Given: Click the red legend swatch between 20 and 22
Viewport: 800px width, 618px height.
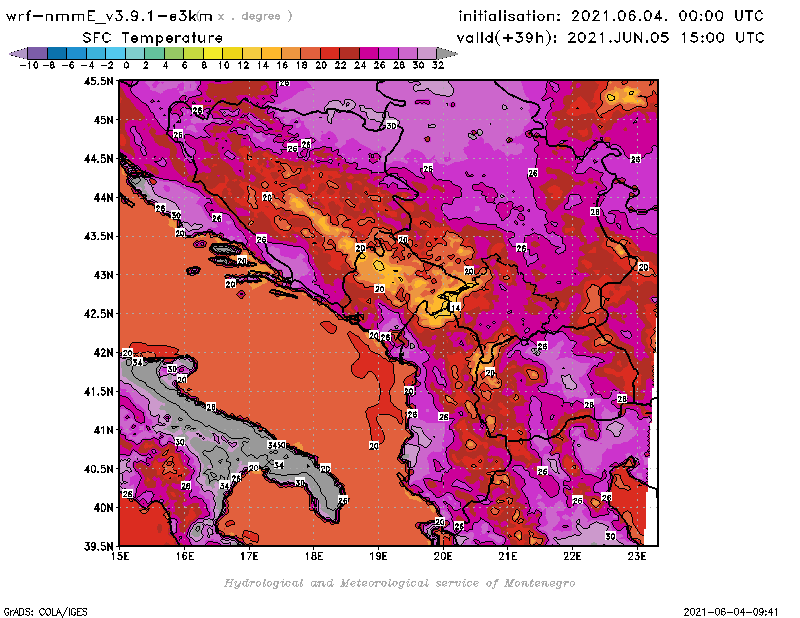Looking at the screenshot, I should click(x=330, y=53).
